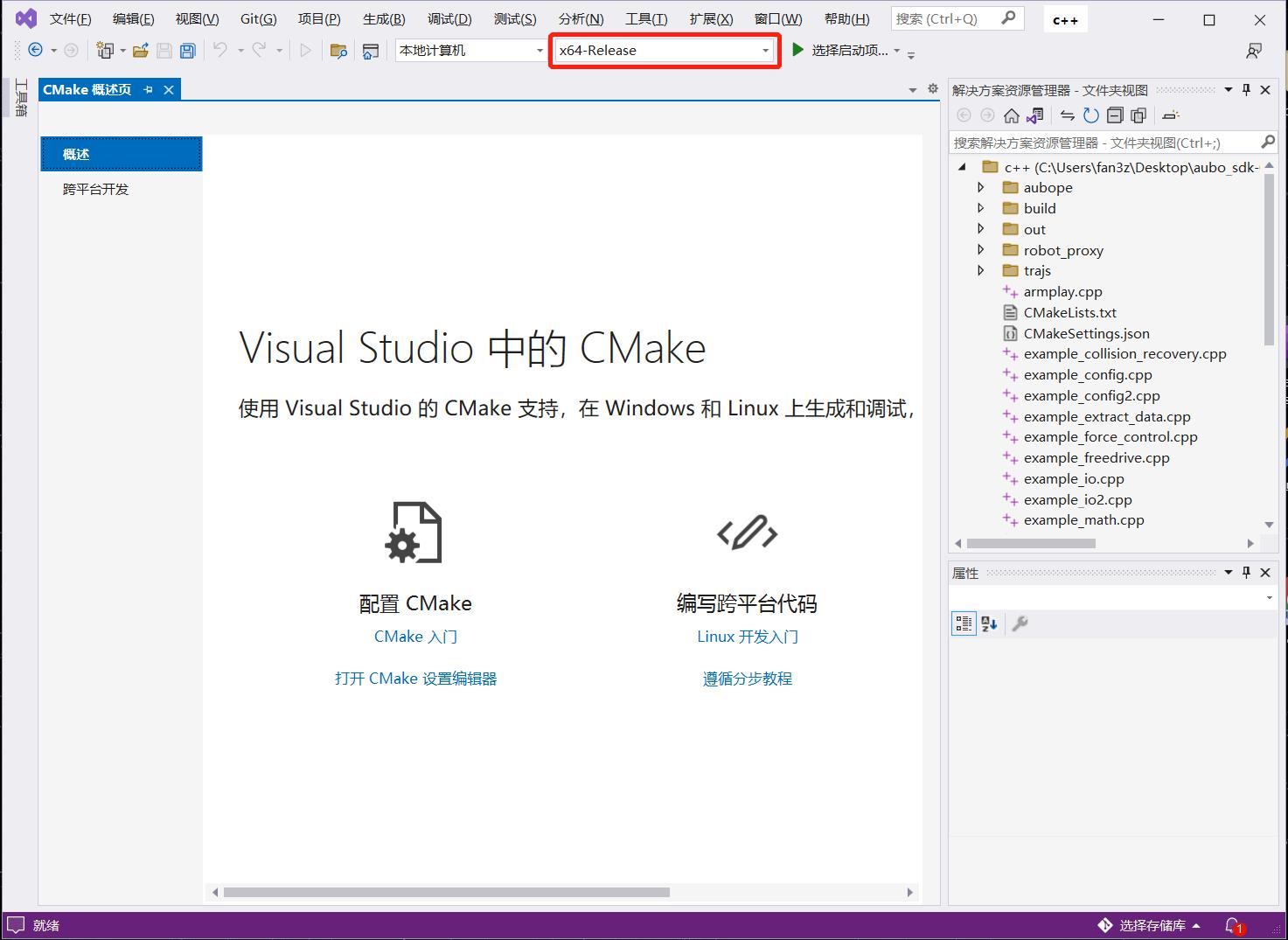Select CMakeSettings.json in the file tree
This screenshot has height=940, width=1288.
[1086, 333]
